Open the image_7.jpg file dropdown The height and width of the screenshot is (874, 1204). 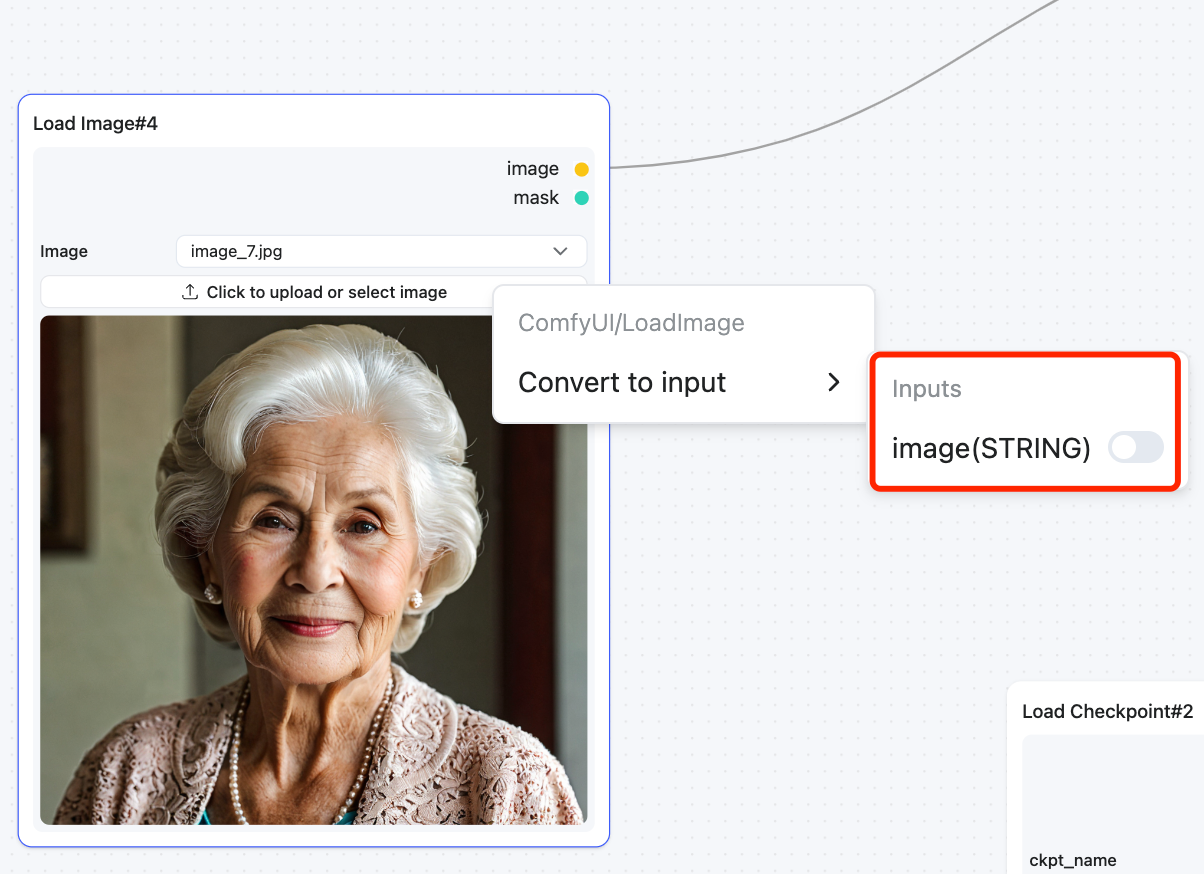380,251
